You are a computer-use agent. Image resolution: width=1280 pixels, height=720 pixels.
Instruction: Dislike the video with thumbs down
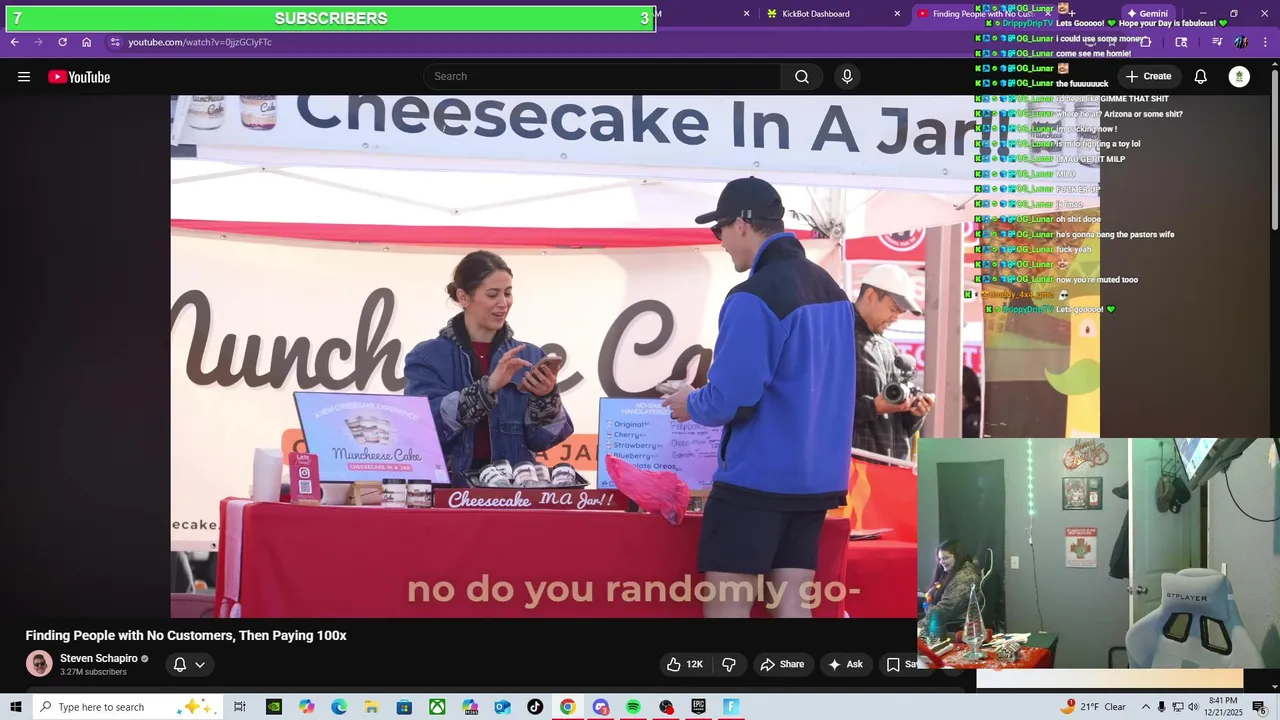click(729, 664)
